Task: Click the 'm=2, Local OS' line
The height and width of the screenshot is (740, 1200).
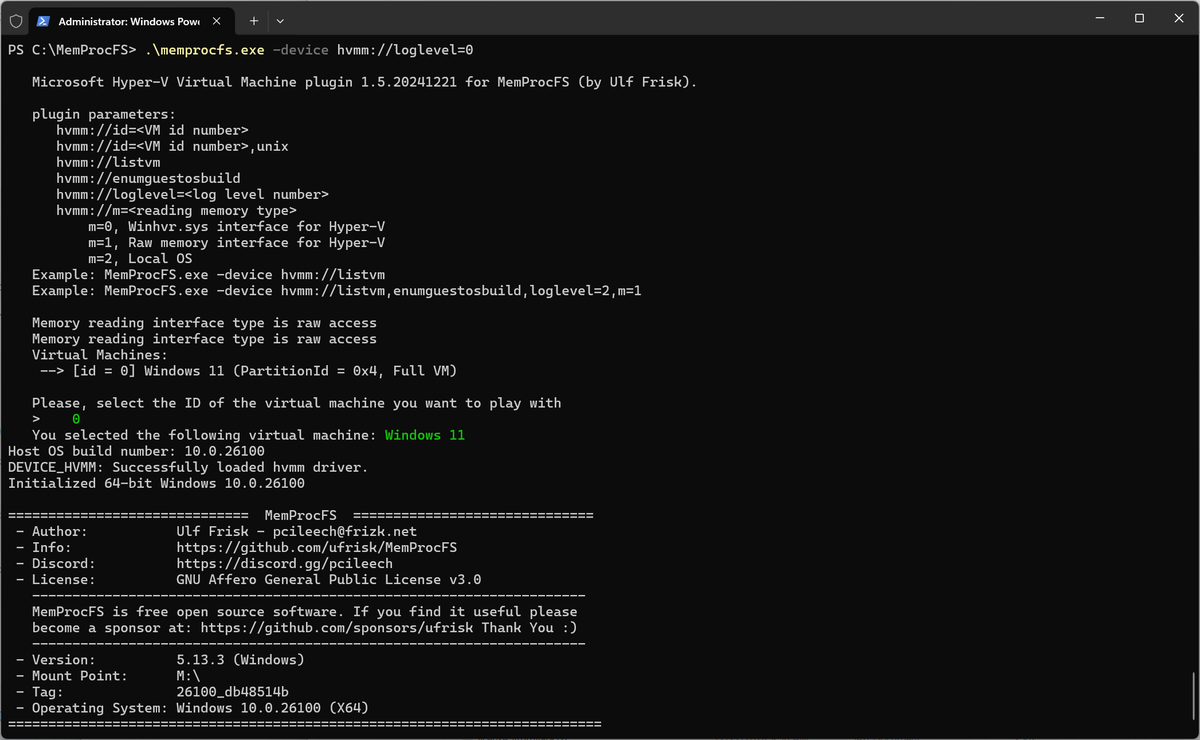Action: tap(140, 258)
